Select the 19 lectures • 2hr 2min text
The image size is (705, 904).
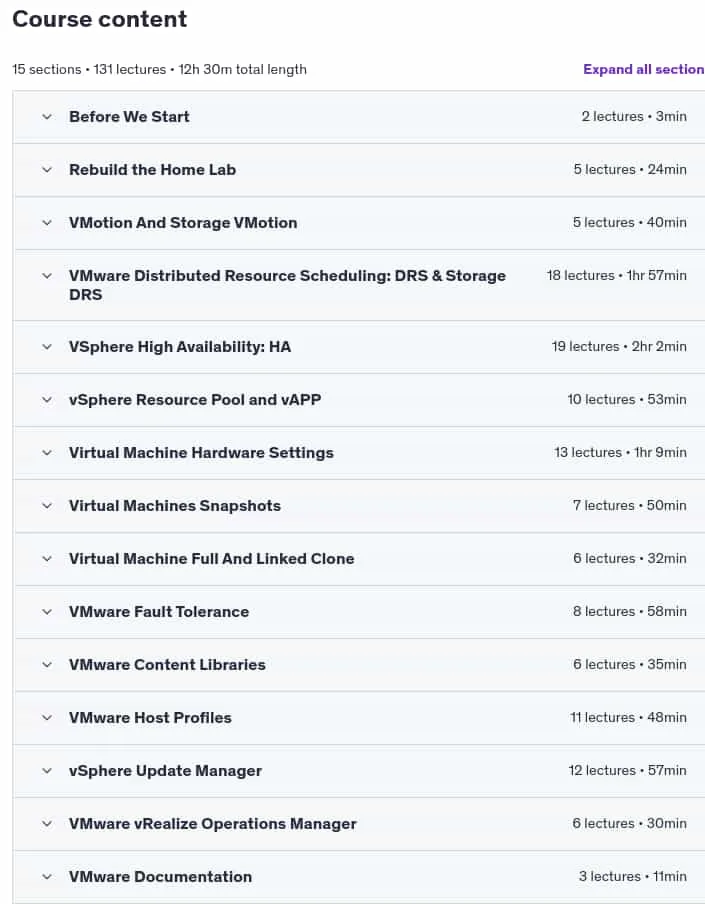pyautogui.click(x=619, y=346)
